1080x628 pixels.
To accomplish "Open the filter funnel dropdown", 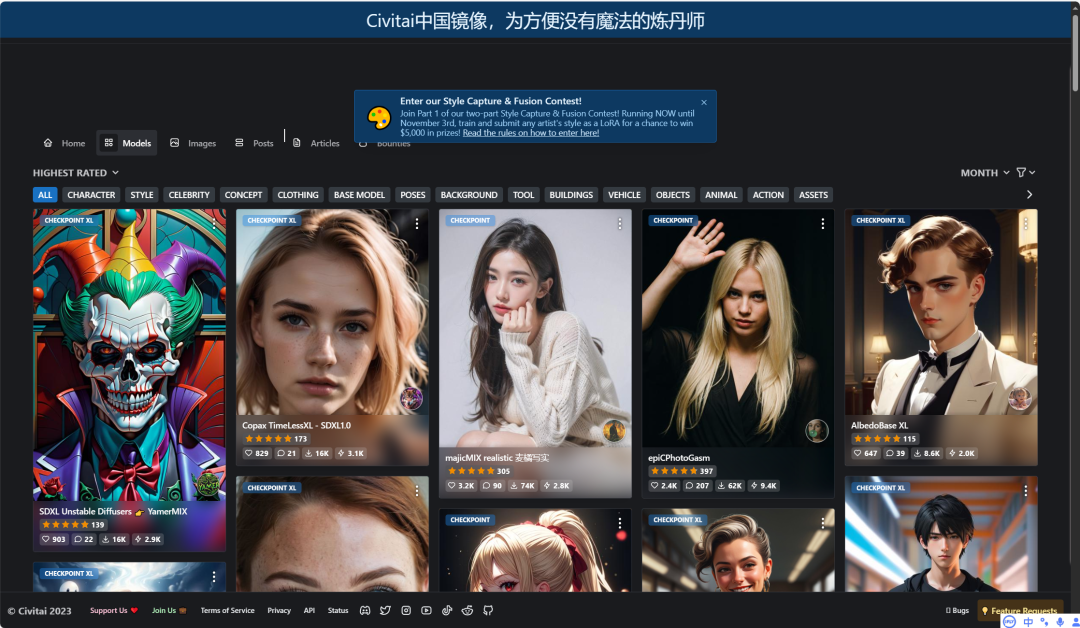I will click(x=1026, y=173).
